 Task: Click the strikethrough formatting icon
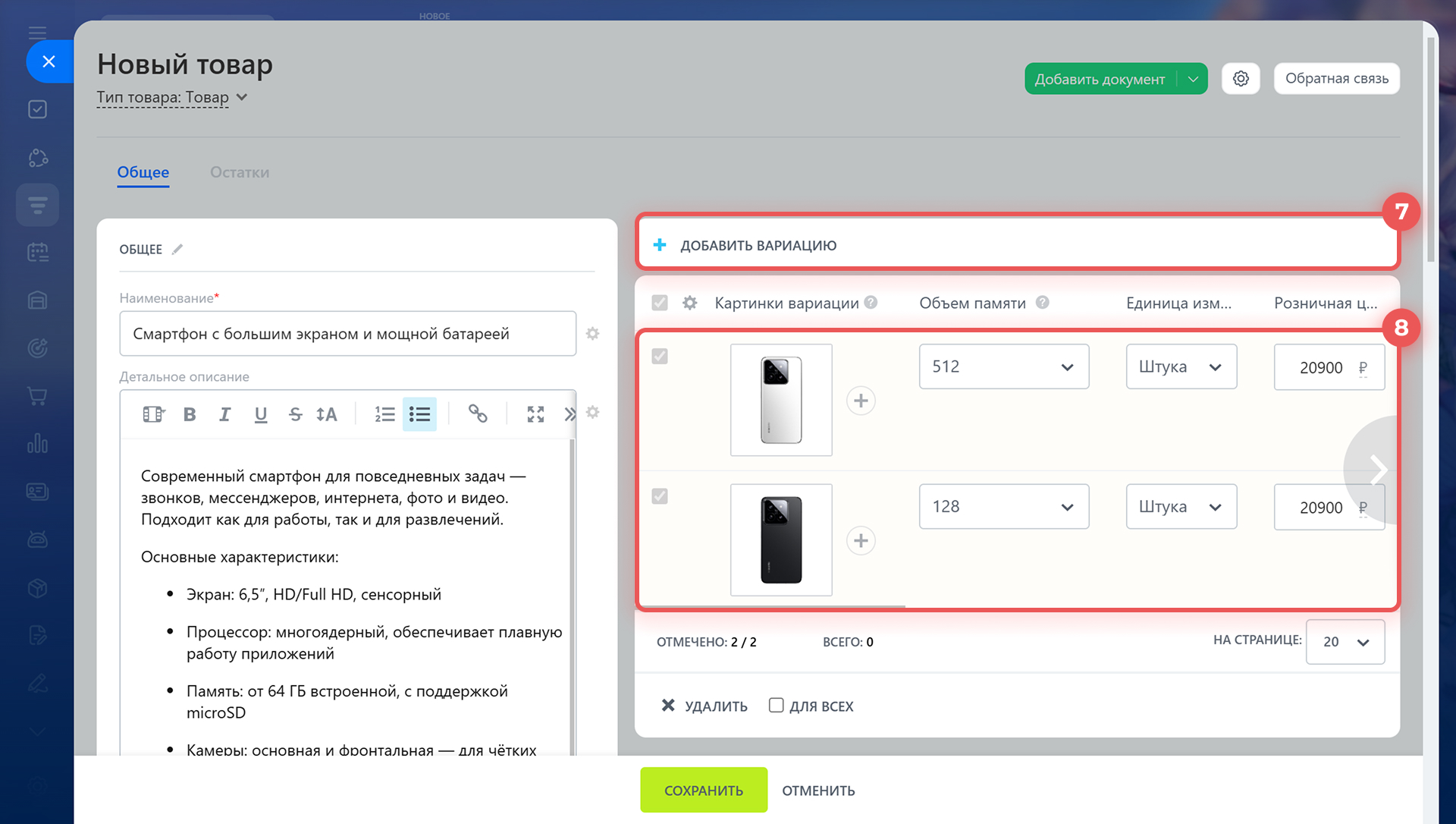click(x=295, y=414)
